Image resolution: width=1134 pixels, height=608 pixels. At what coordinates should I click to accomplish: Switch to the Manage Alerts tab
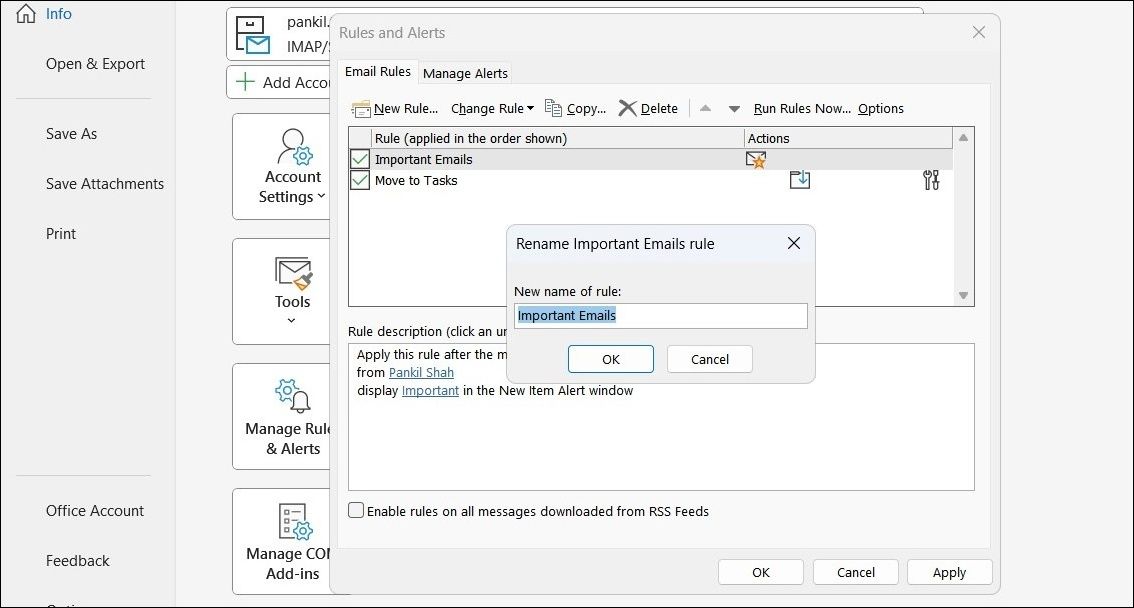[x=465, y=72]
